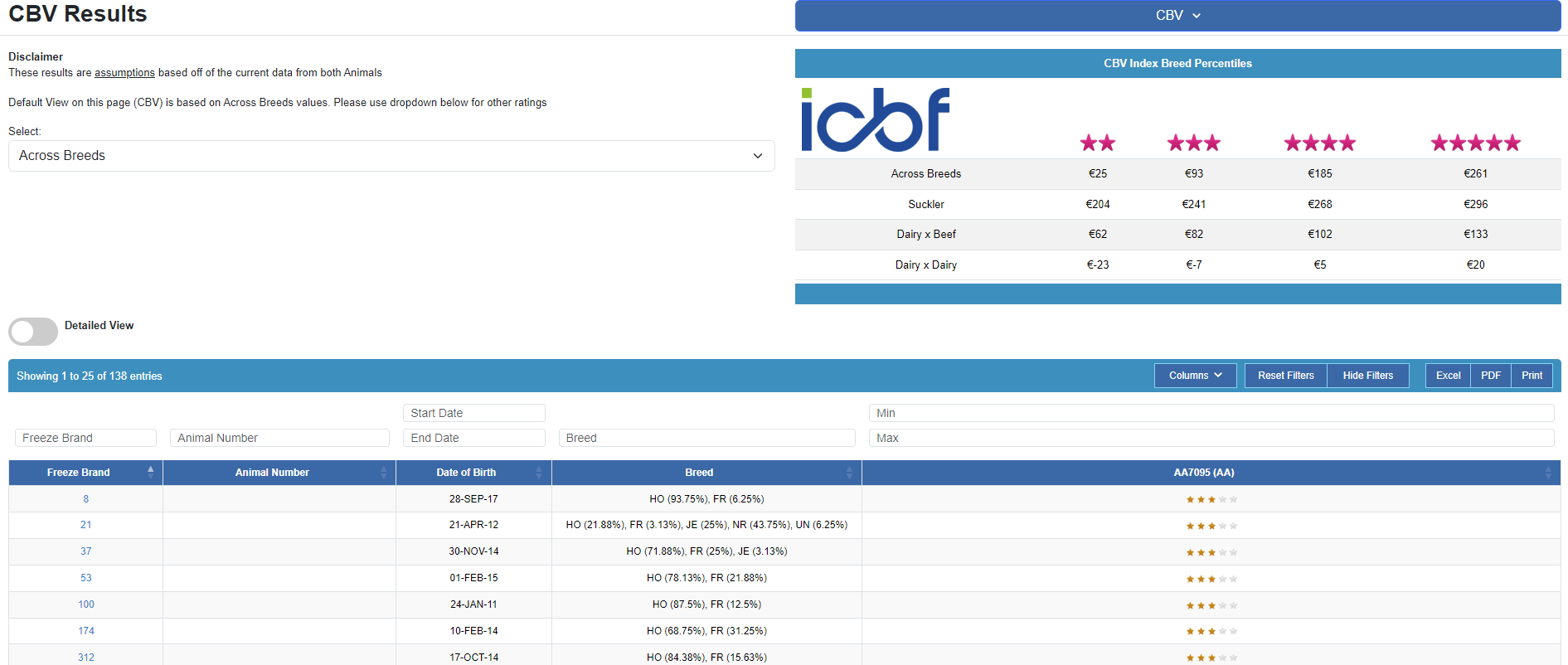The image size is (1568, 665).
Task: Click star rating for freeze brand 8
Action: (x=1211, y=499)
